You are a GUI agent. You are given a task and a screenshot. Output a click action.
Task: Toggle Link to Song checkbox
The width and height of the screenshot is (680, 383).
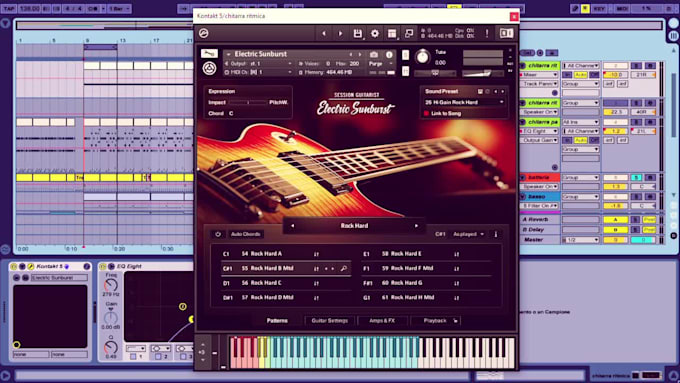pyautogui.click(x=426, y=114)
